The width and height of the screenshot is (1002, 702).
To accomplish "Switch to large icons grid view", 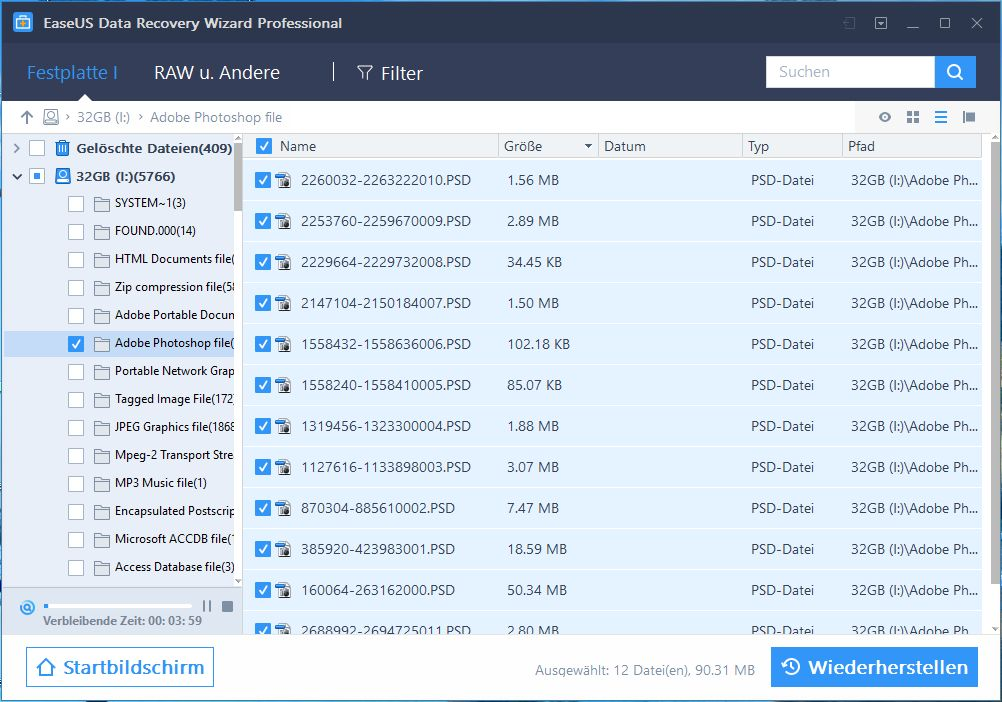I will (913, 117).
